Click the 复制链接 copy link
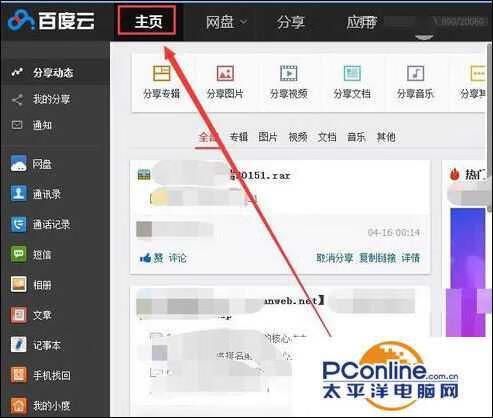 click(377, 258)
